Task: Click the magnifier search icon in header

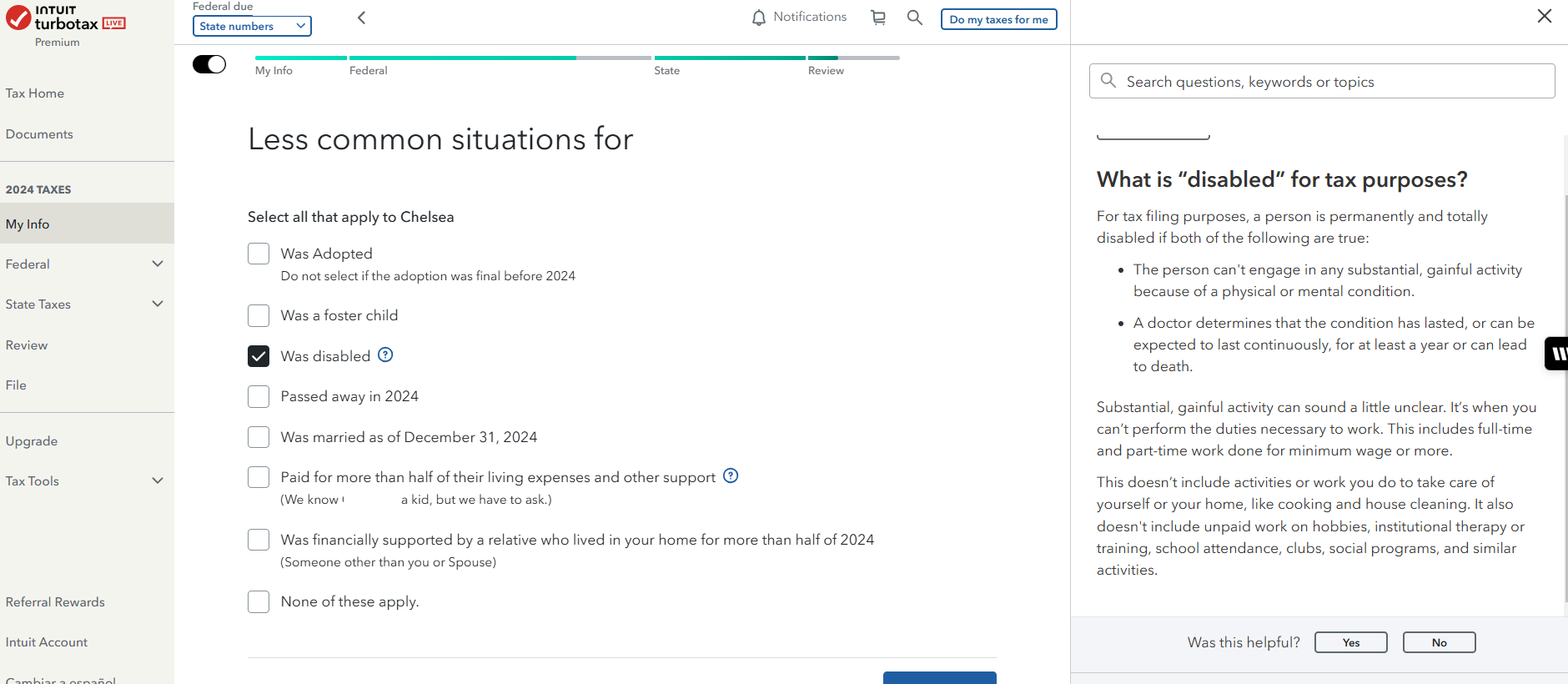Action: coord(915,18)
